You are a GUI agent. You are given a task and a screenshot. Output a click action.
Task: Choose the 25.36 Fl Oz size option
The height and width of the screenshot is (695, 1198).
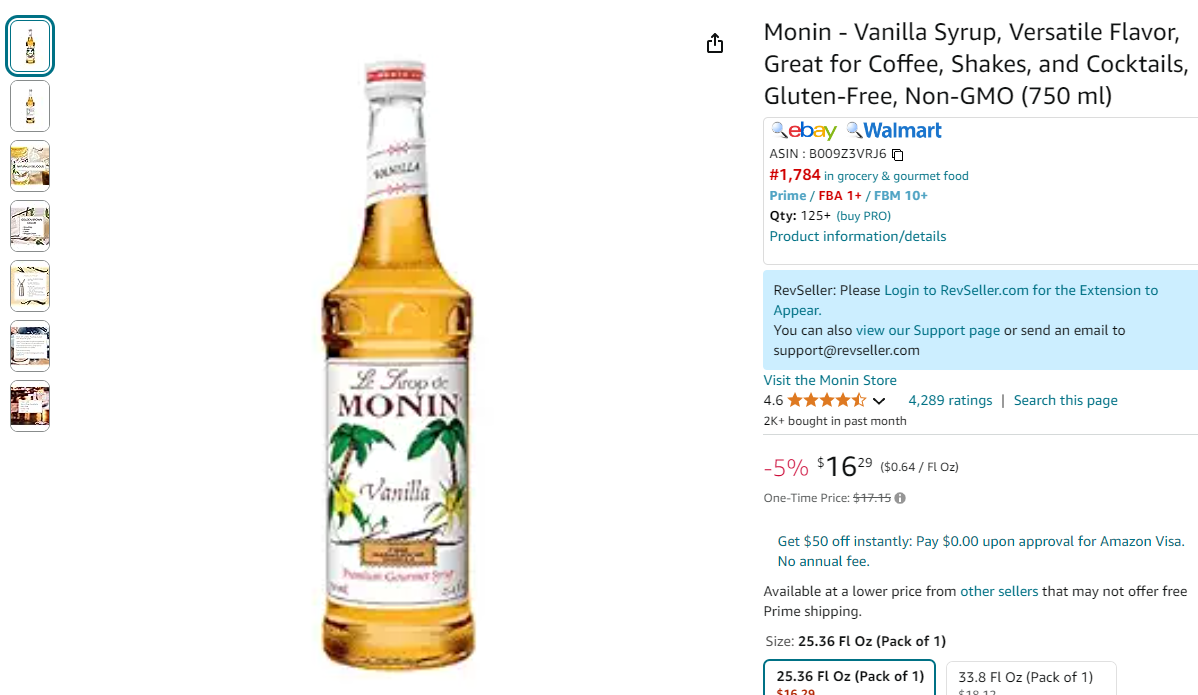tap(850, 678)
